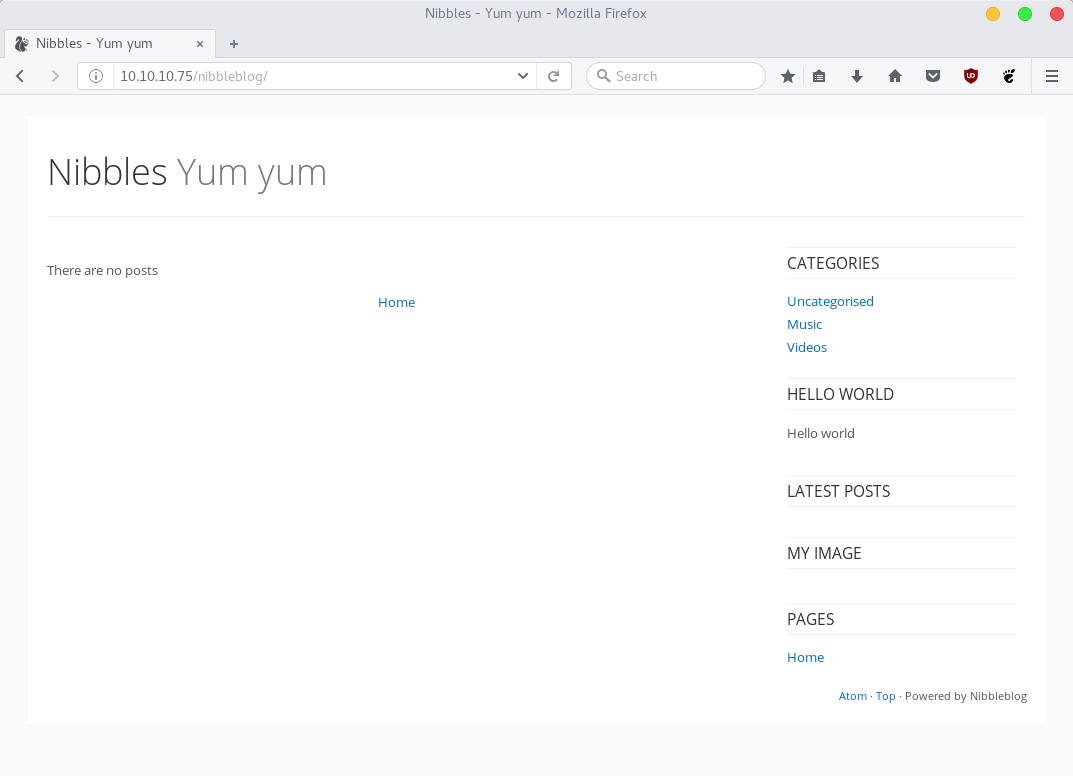
Task: Open the Music category link
Action: tap(804, 324)
